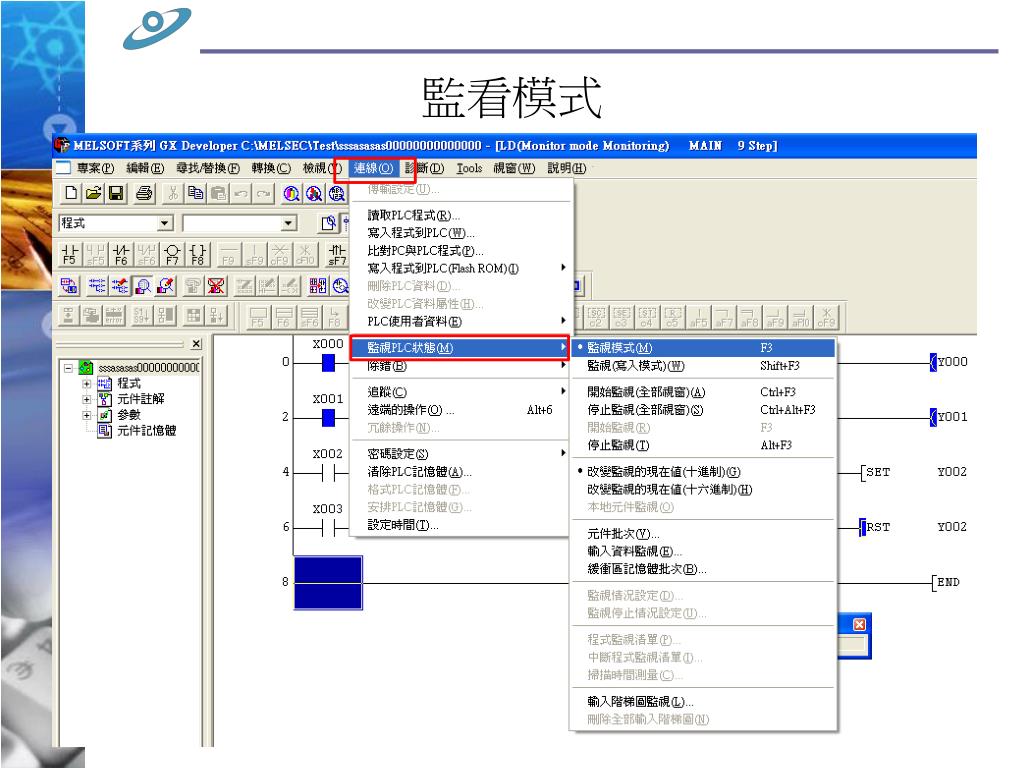Open the Tools menu
The image size is (1024, 768).
(x=469, y=168)
